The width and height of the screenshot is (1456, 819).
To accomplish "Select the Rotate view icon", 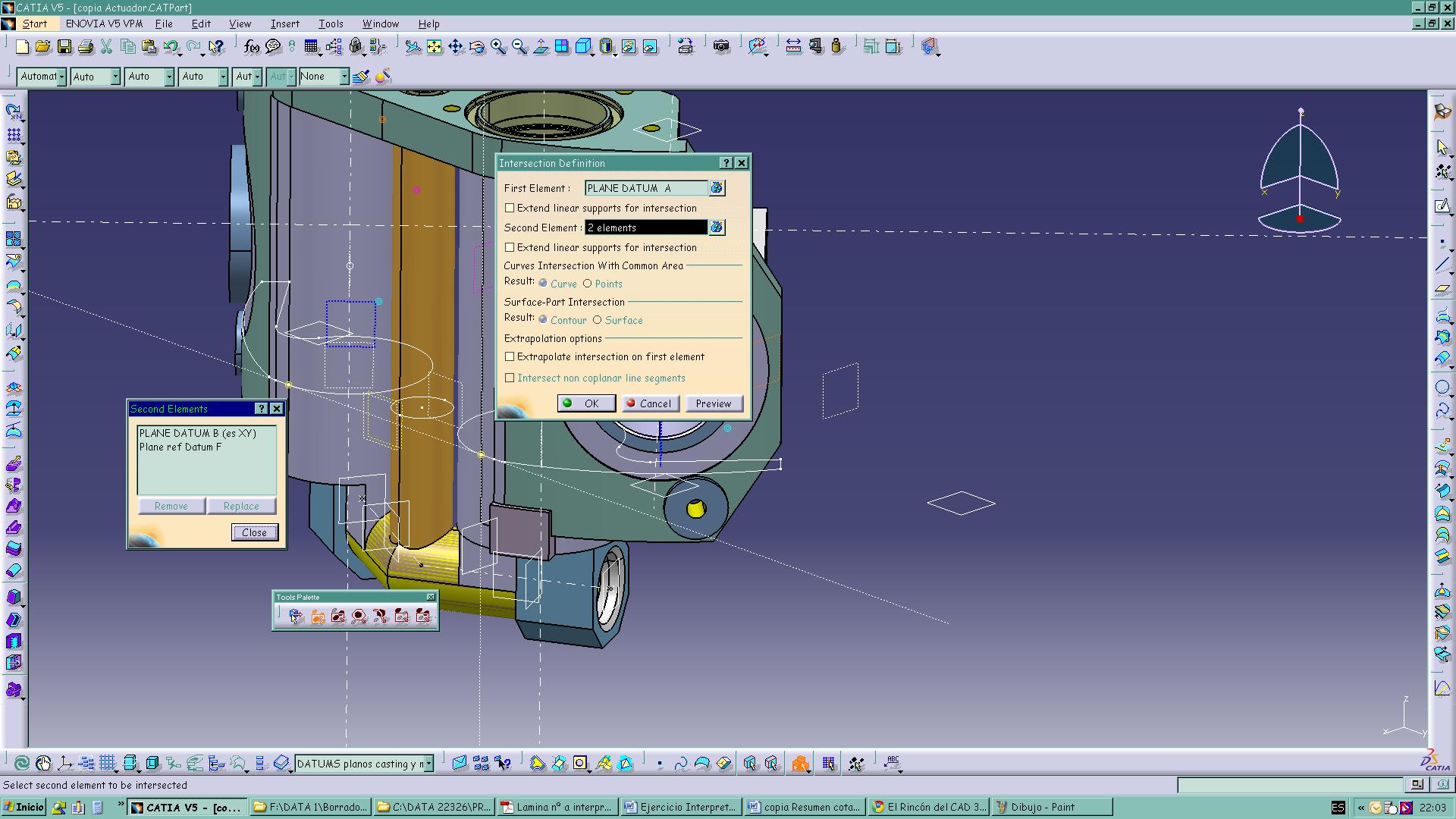I will 477,47.
